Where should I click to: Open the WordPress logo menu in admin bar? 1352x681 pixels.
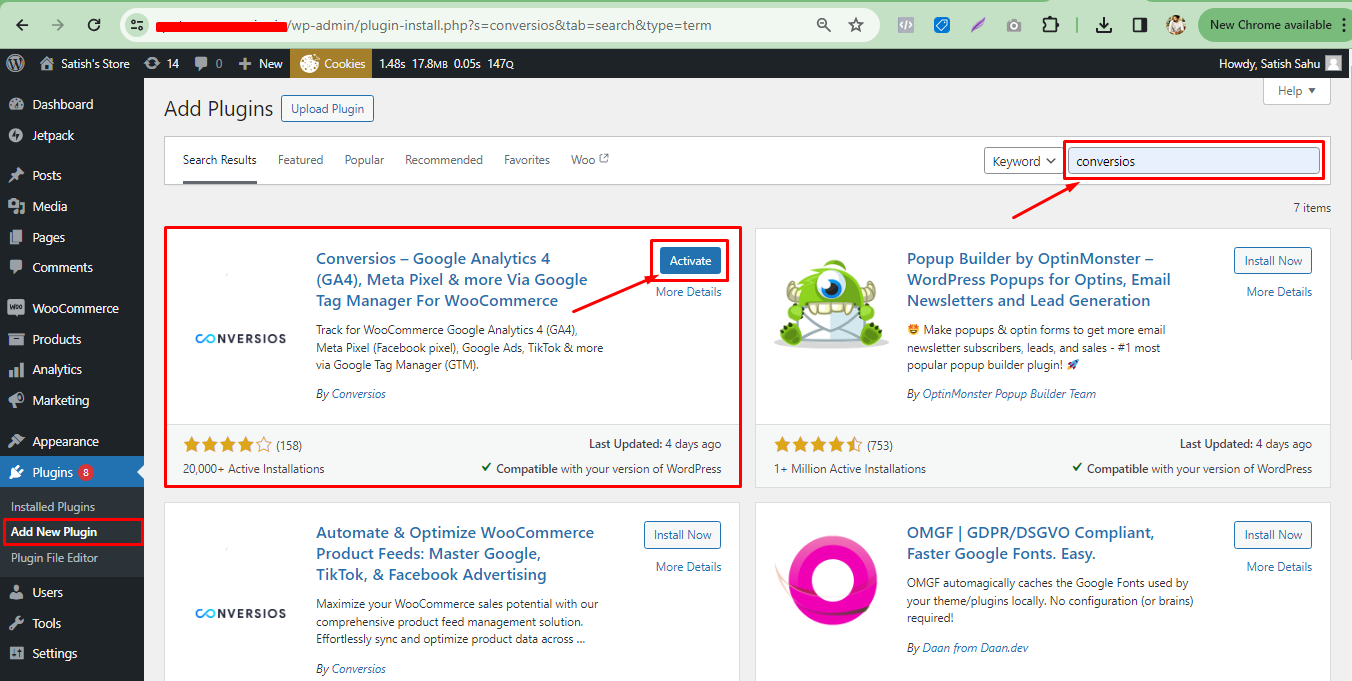click(15, 63)
